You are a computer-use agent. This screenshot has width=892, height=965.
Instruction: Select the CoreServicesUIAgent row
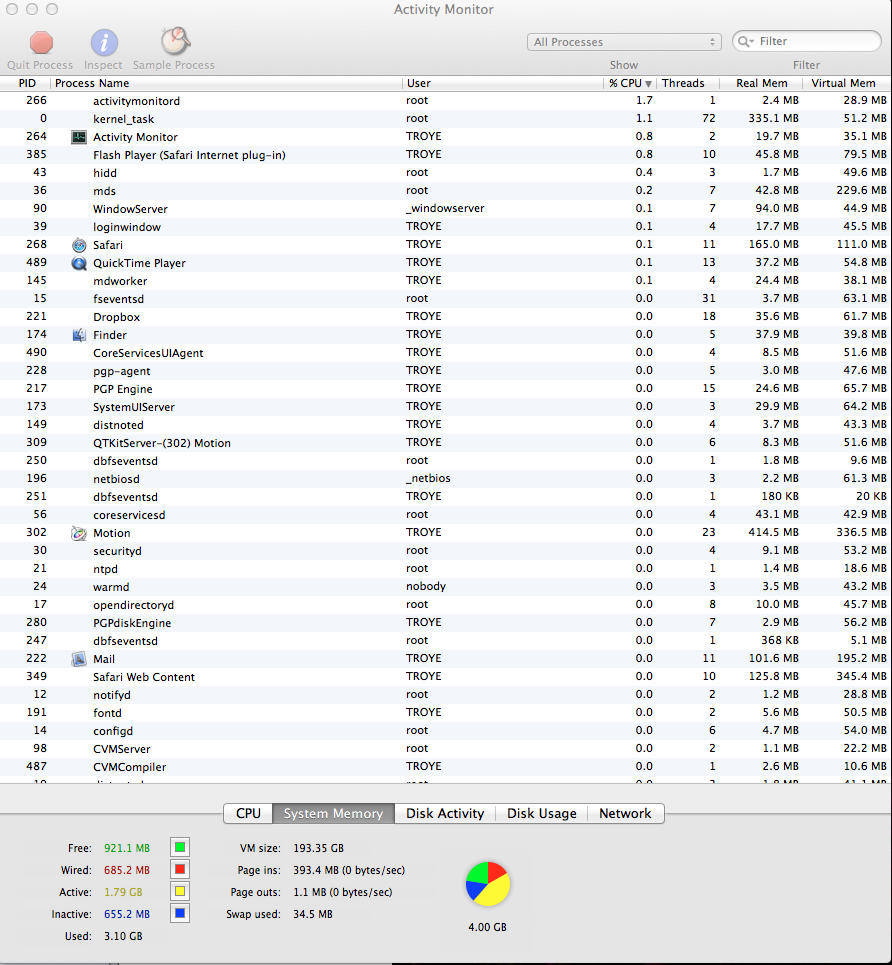click(446, 353)
